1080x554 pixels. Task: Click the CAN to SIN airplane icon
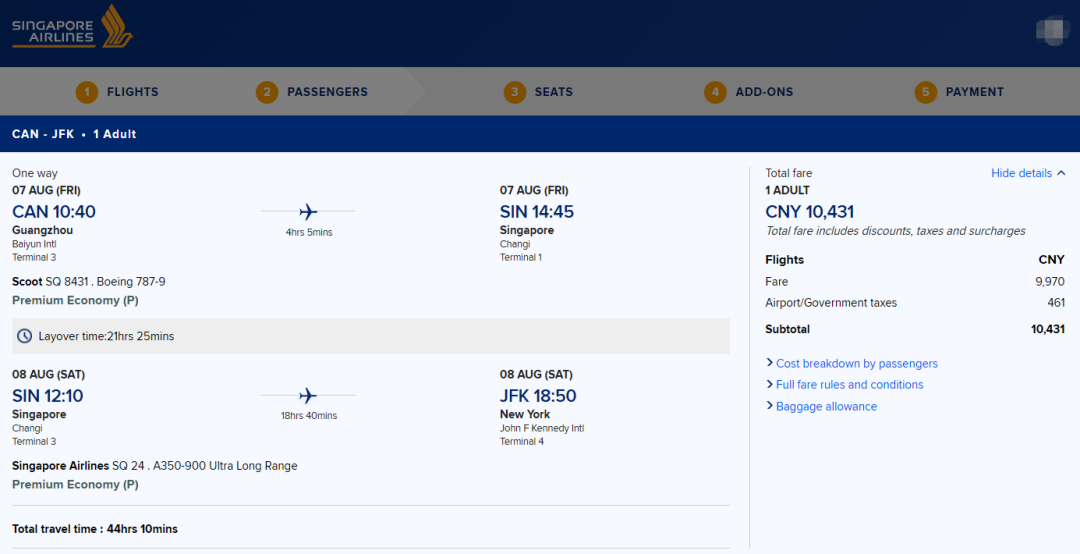(x=308, y=211)
